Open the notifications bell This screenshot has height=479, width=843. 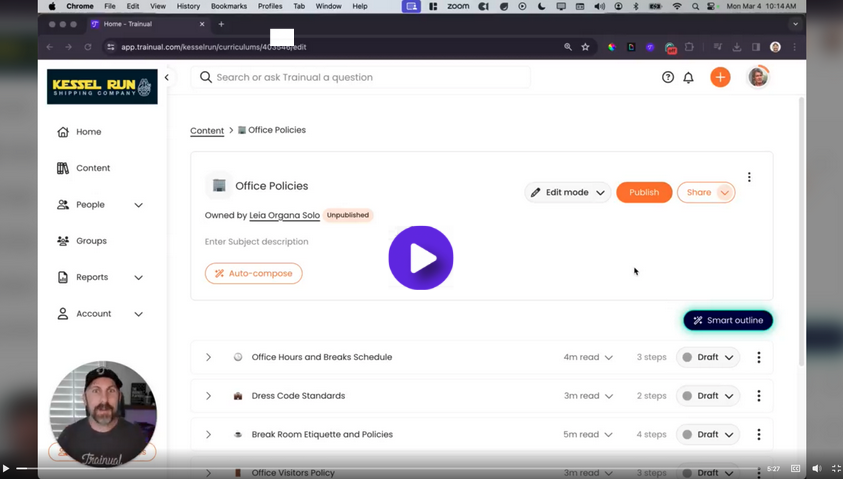(688, 77)
